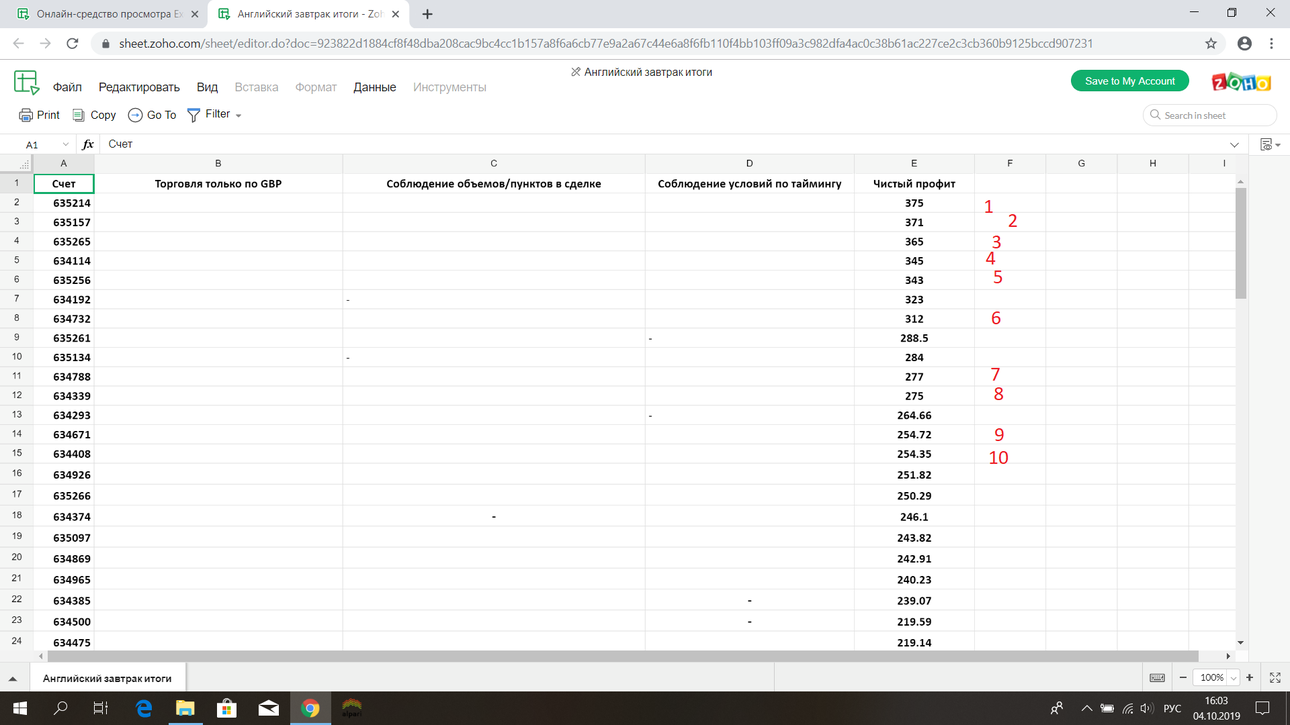Click the browser back button
This screenshot has height=725, width=1290.
[x=18, y=44]
